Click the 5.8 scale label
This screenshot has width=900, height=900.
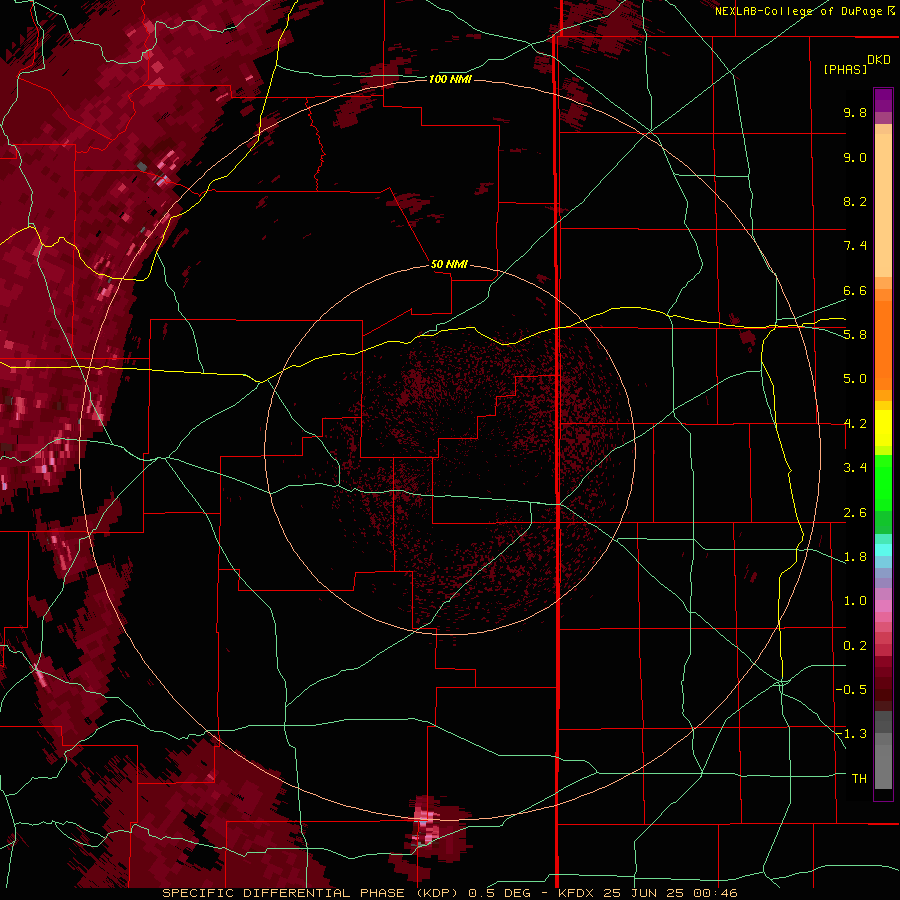click(x=855, y=335)
